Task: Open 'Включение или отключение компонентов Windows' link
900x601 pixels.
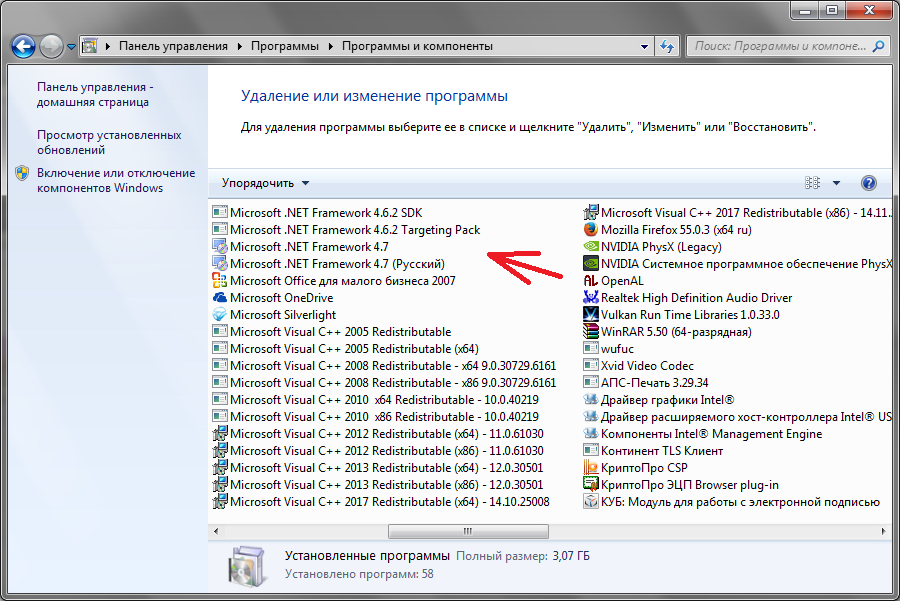Action: (116, 180)
